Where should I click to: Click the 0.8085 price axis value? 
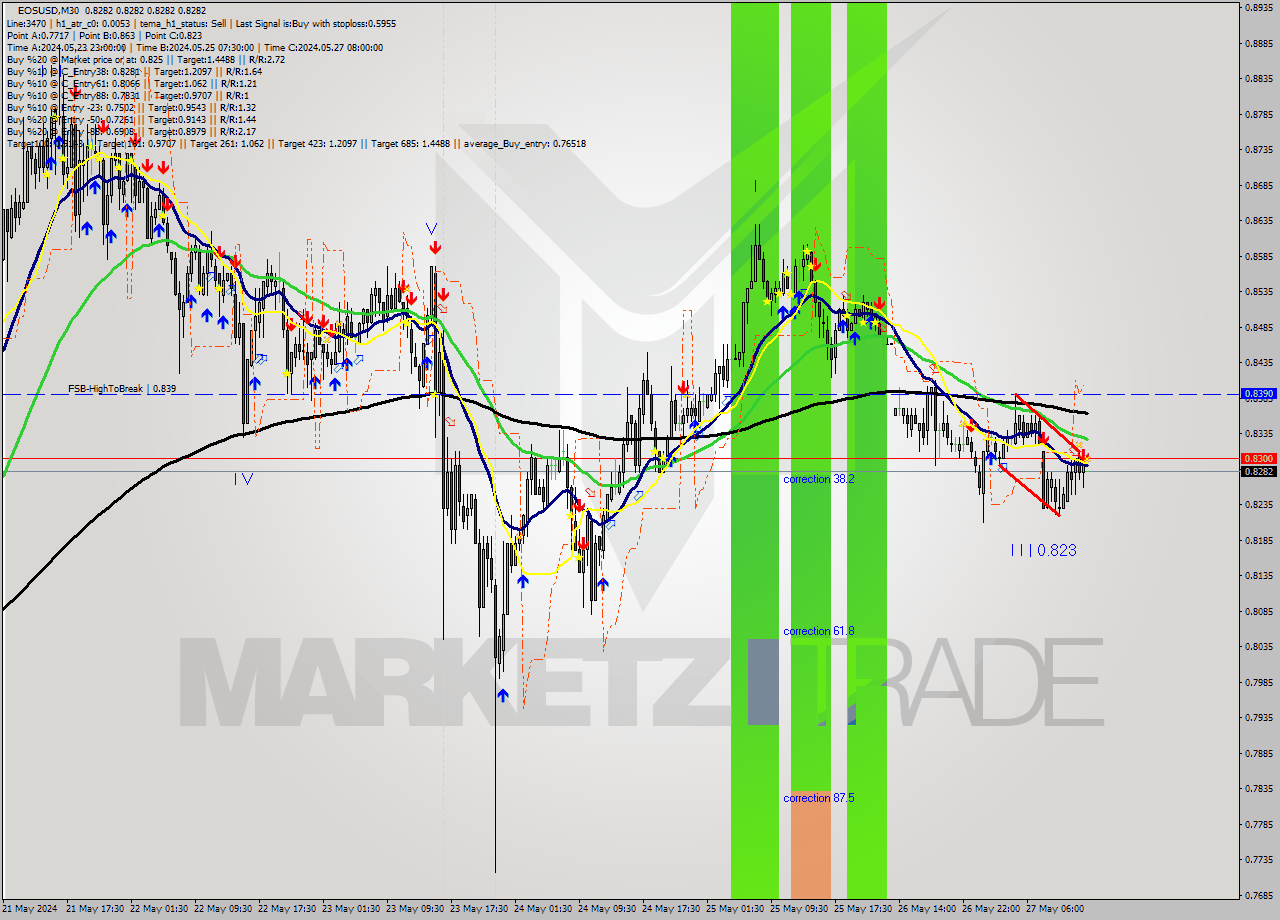pos(1258,611)
